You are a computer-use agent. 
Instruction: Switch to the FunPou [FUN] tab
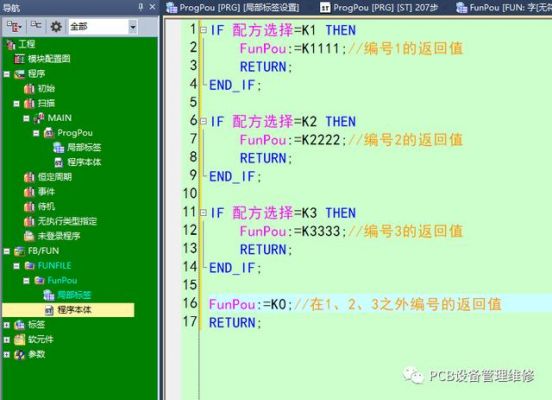pyautogui.click(x=503, y=7)
